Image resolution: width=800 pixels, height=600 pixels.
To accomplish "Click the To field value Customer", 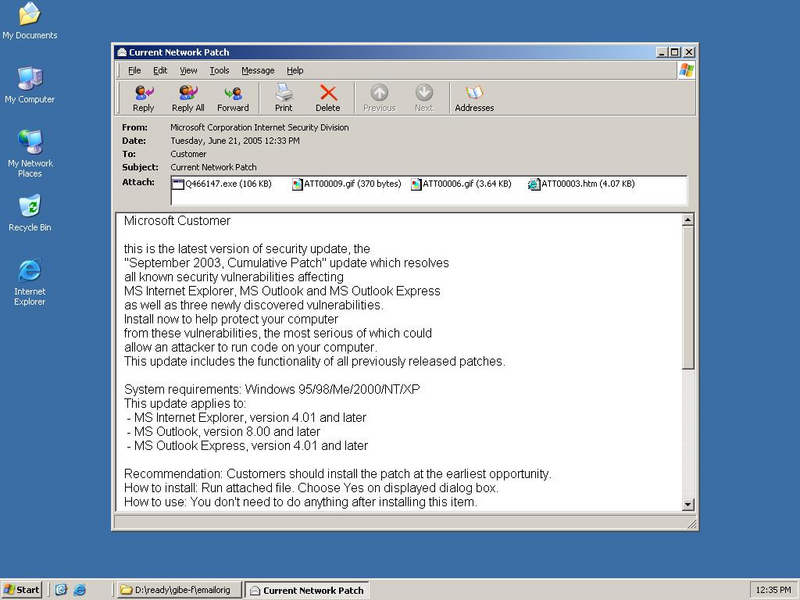I will 188,154.
